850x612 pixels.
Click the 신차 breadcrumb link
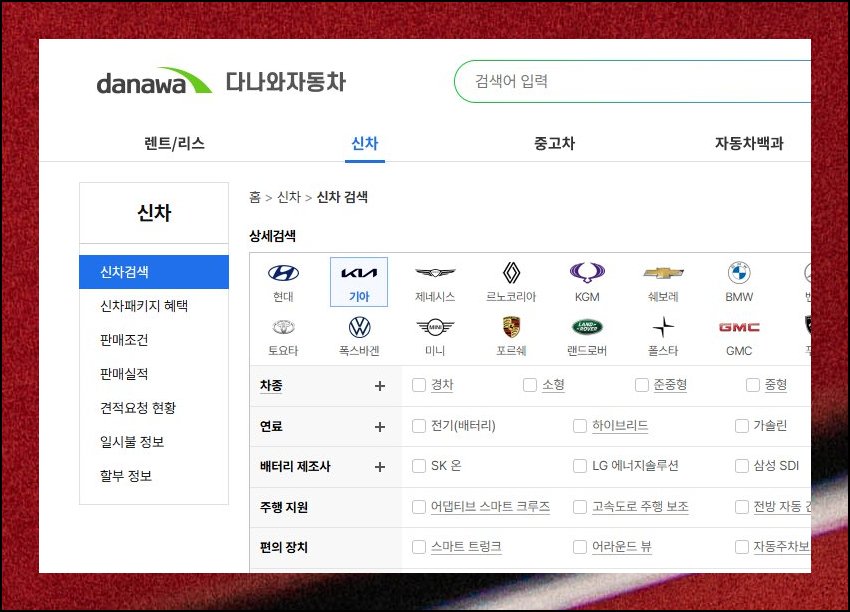point(288,197)
